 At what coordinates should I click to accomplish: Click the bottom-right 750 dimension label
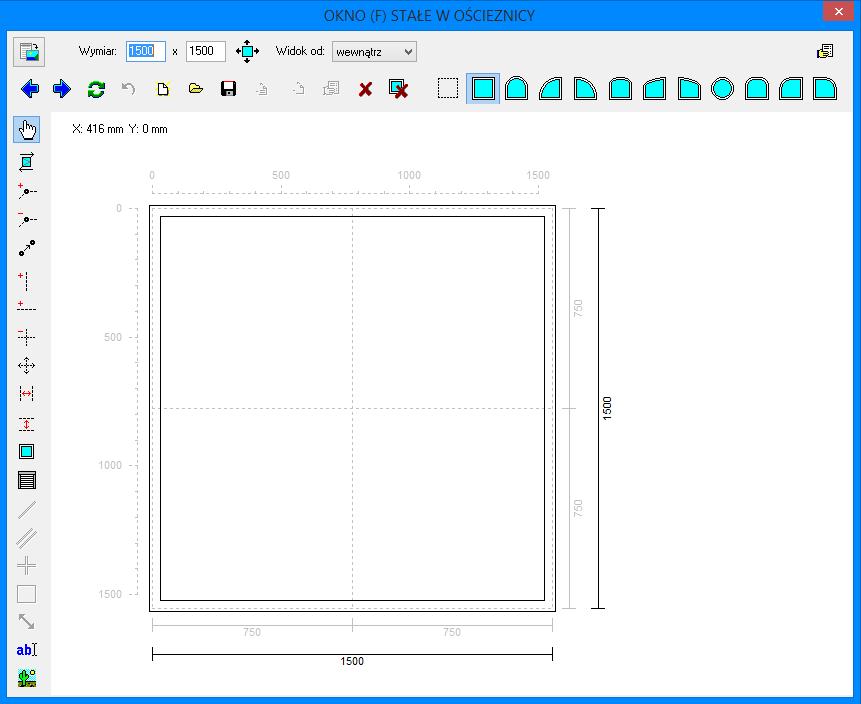tap(452, 632)
